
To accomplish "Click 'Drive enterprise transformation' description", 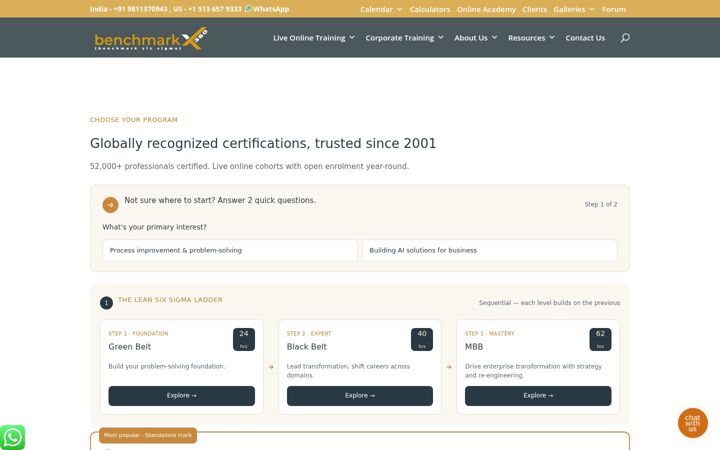I will point(533,371).
